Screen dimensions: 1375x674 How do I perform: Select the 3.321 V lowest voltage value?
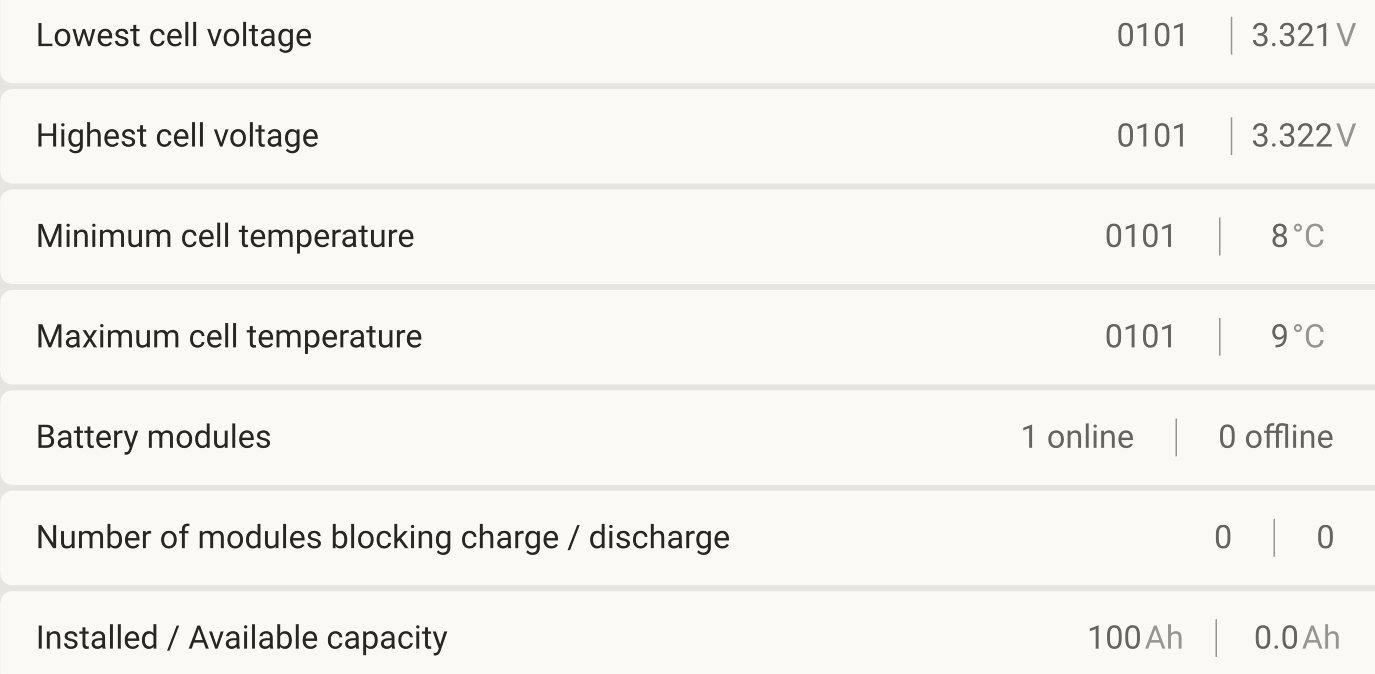coord(1303,36)
